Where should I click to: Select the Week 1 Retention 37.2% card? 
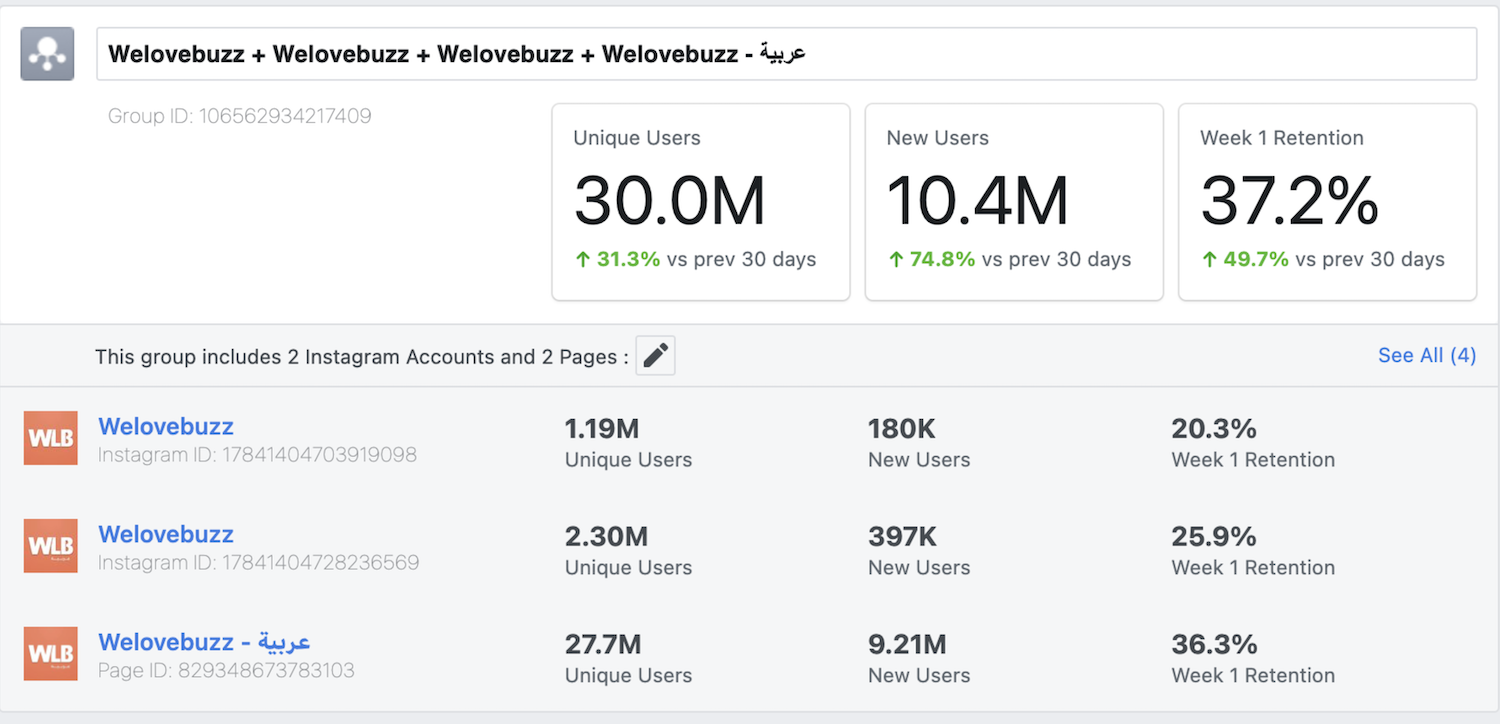(x=1328, y=202)
